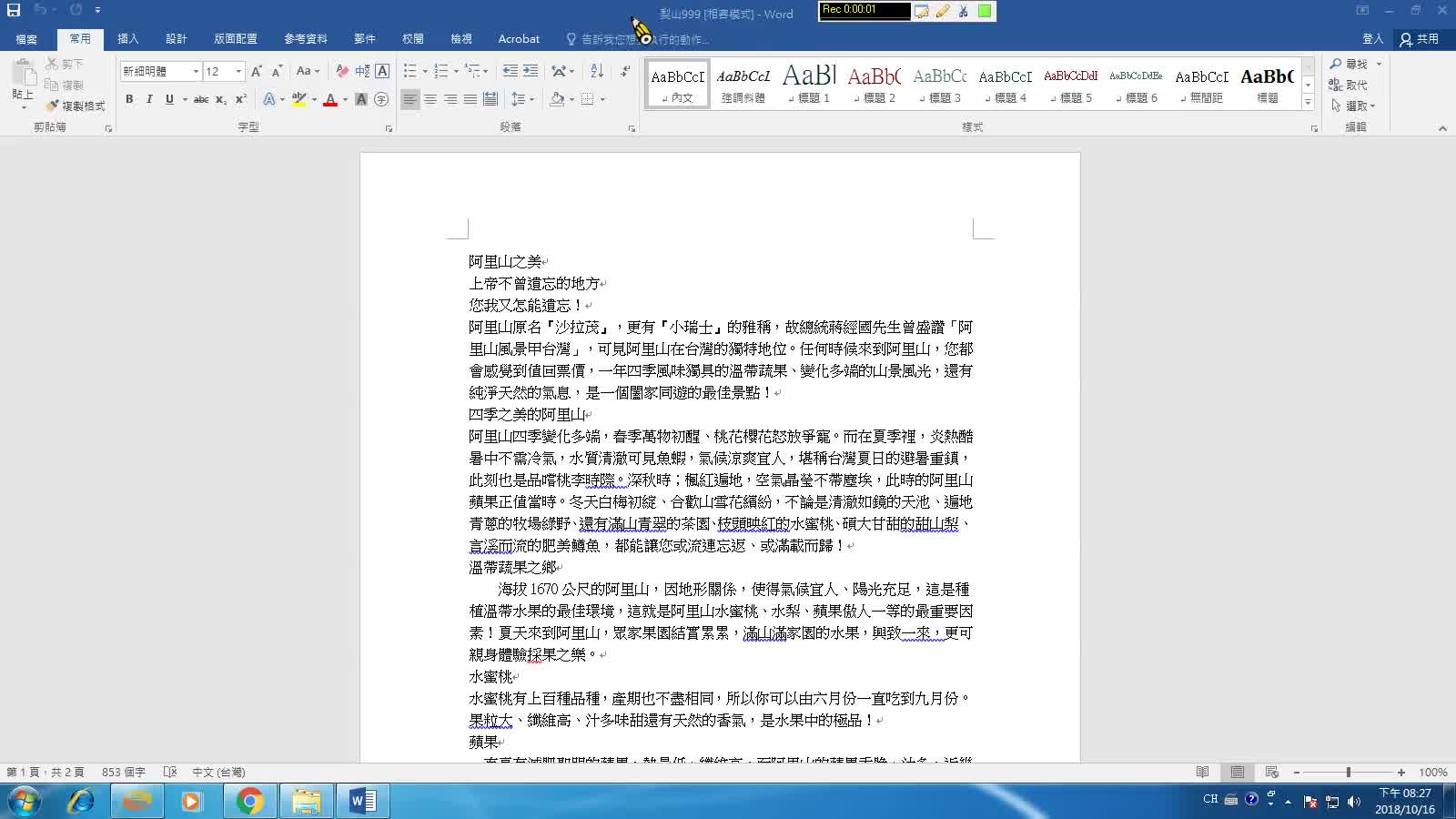Click the red font color button
Viewport: 1456px width, 819px height.
click(329, 99)
